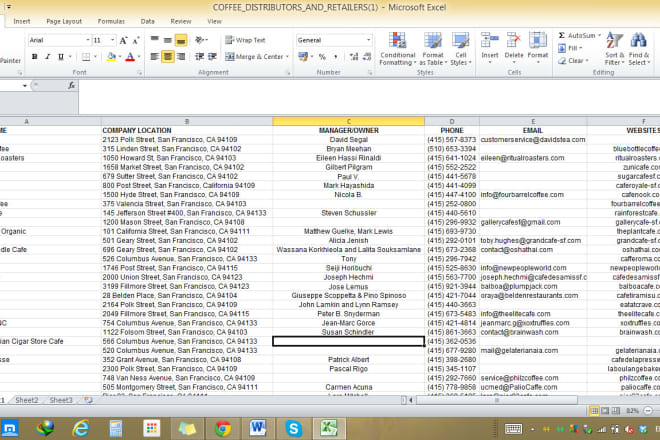Image resolution: width=660 pixels, height=440 pixels.
Task: Switch to Page Layout view icon
Action: click(605, 411)
